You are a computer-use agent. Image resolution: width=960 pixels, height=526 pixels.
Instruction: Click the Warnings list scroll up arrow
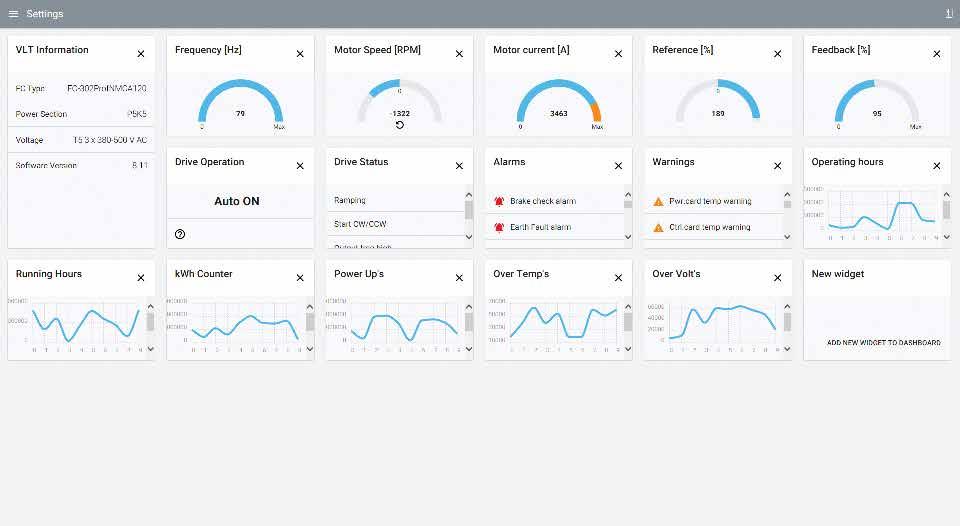click(787, 195)
